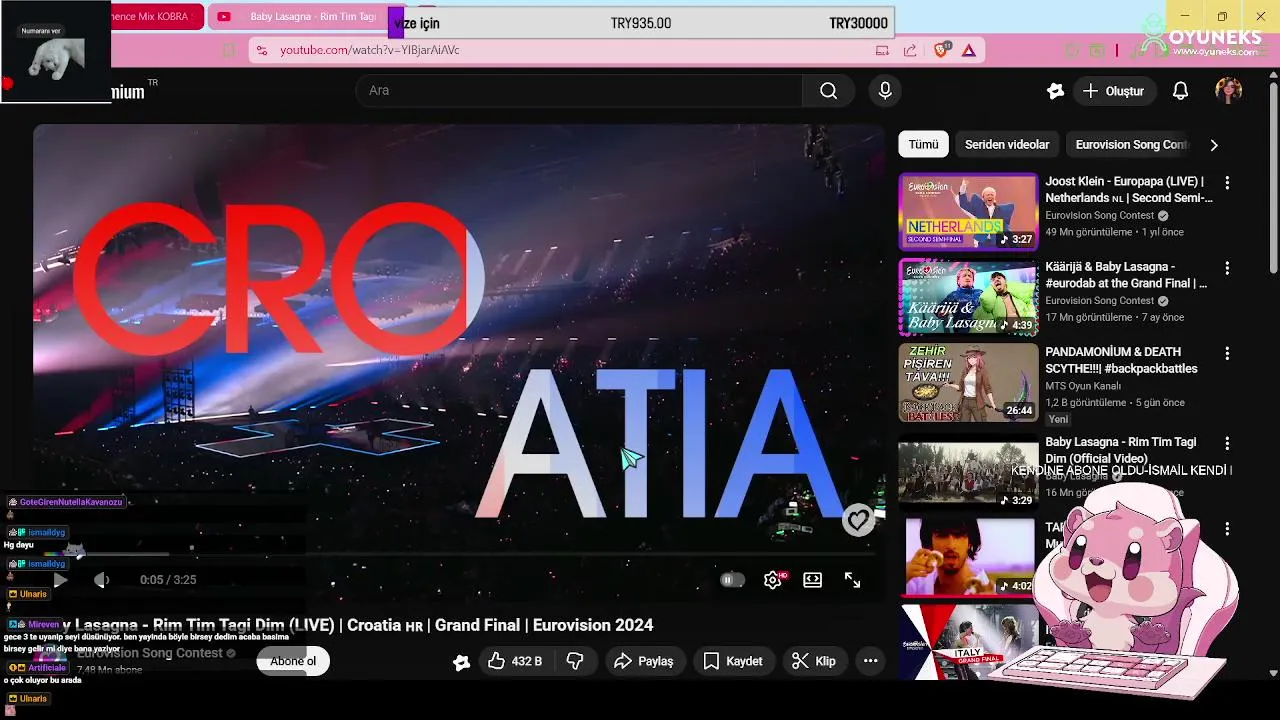Switch to the Mix KOBRA browser tab
1280x720 pixels.
(x=155, y=17)
